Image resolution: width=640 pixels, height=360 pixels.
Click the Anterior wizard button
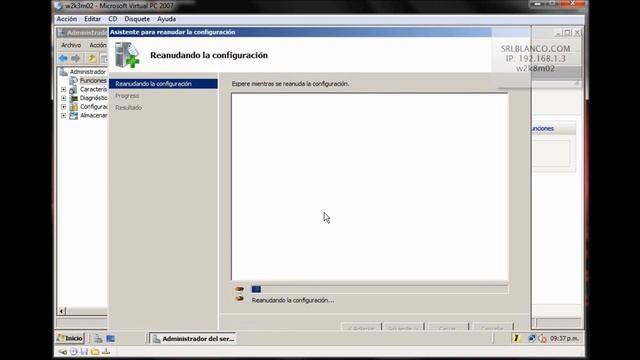point(361,327)
